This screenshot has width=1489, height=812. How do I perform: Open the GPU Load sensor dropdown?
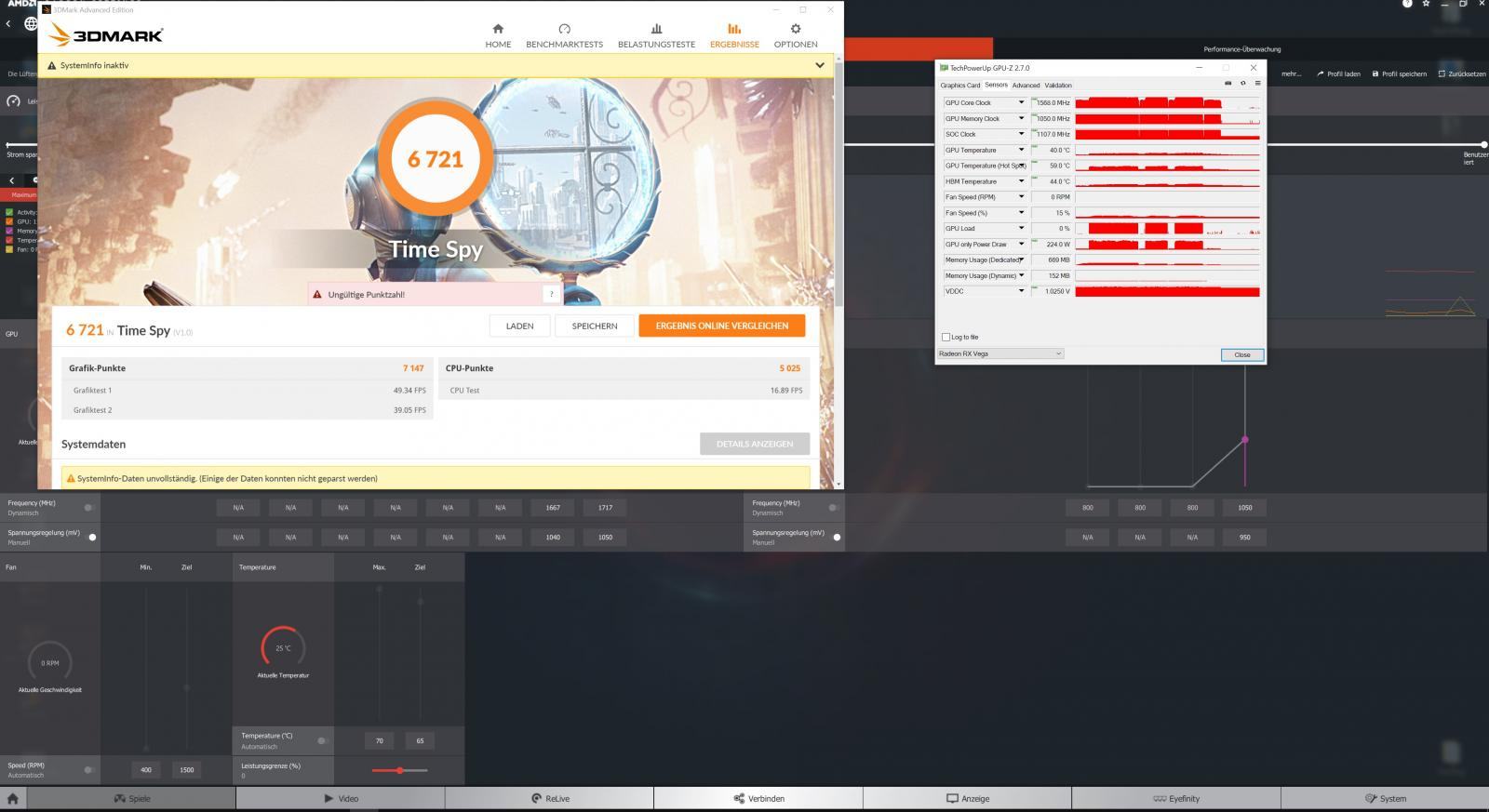coord(1021,228)
